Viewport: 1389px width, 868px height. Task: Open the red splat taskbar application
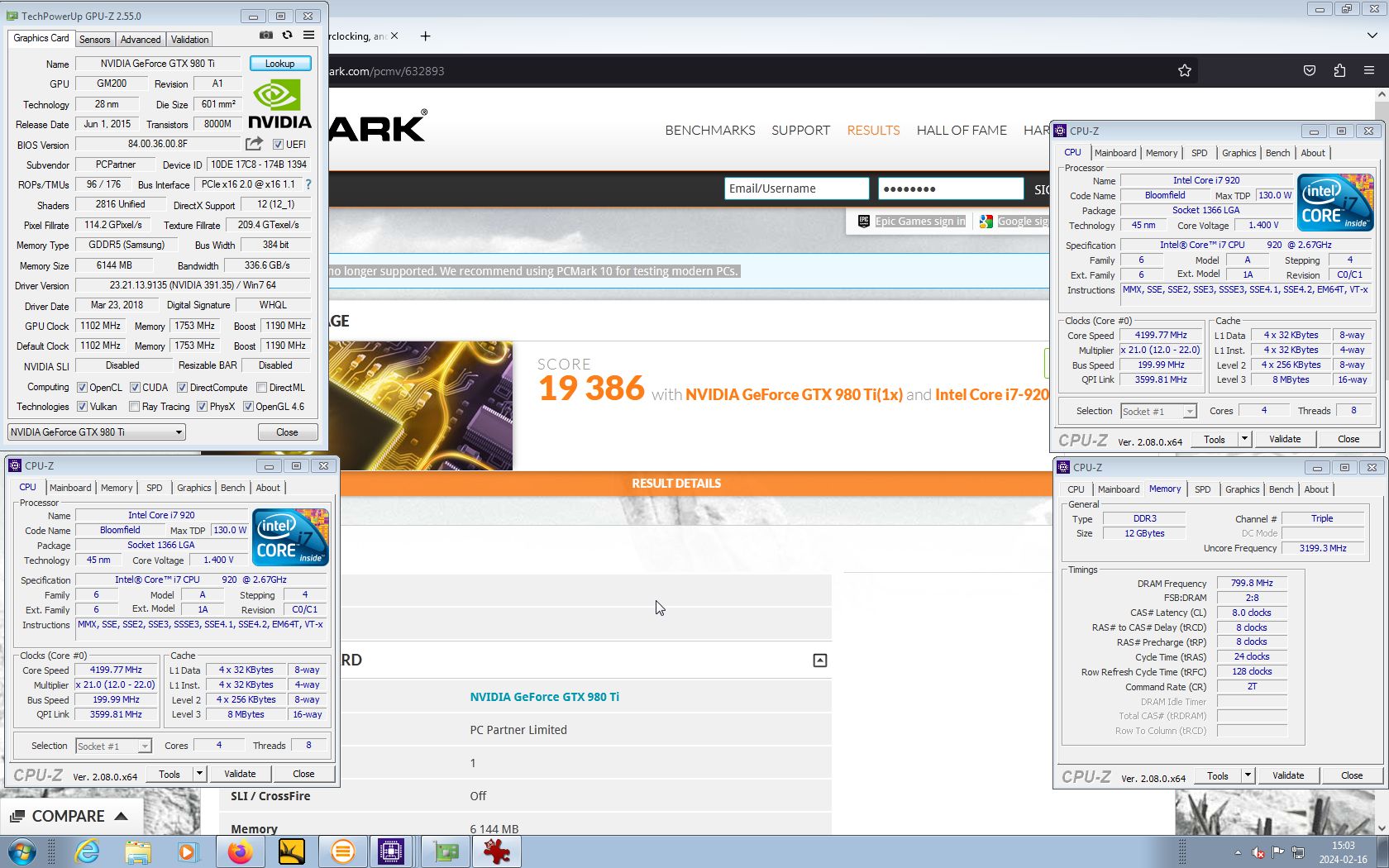click(x=497, y=851)
